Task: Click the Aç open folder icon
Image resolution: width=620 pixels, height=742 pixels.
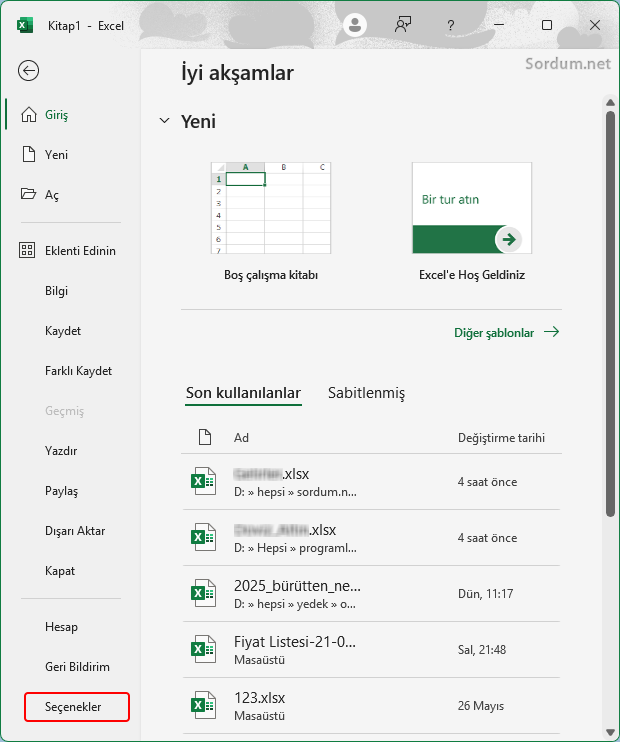Action: pos(28,194)
